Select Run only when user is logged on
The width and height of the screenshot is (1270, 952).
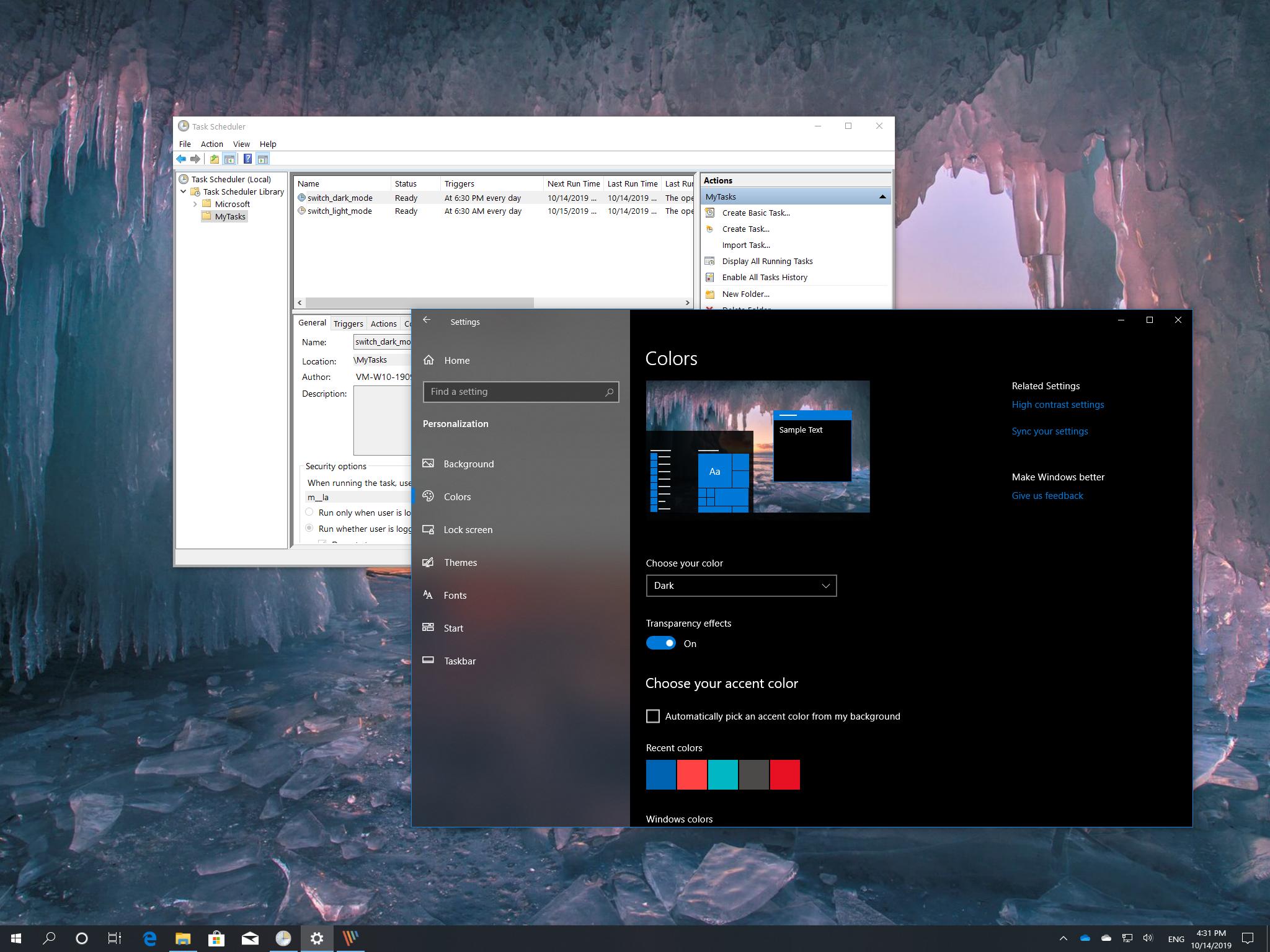coord(309,513)
